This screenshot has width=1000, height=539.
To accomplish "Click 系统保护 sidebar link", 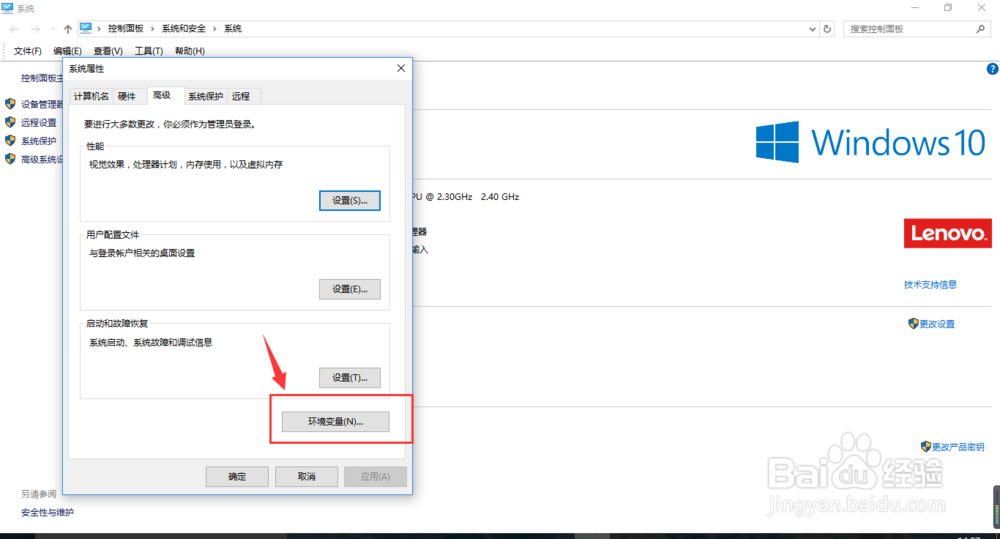I will pos(39,141).
